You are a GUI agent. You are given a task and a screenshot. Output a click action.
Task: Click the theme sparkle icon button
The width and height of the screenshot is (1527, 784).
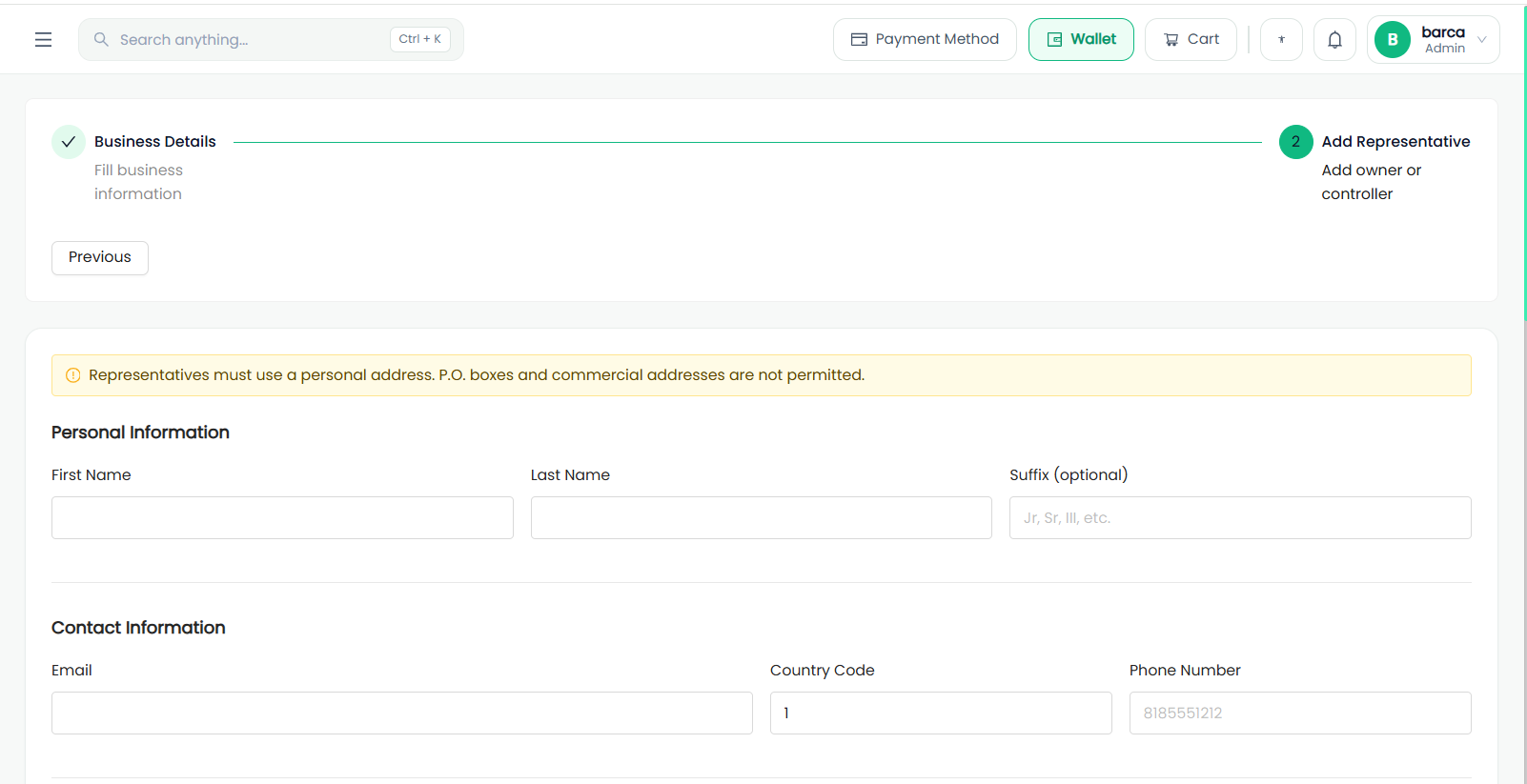point(1281,40)
